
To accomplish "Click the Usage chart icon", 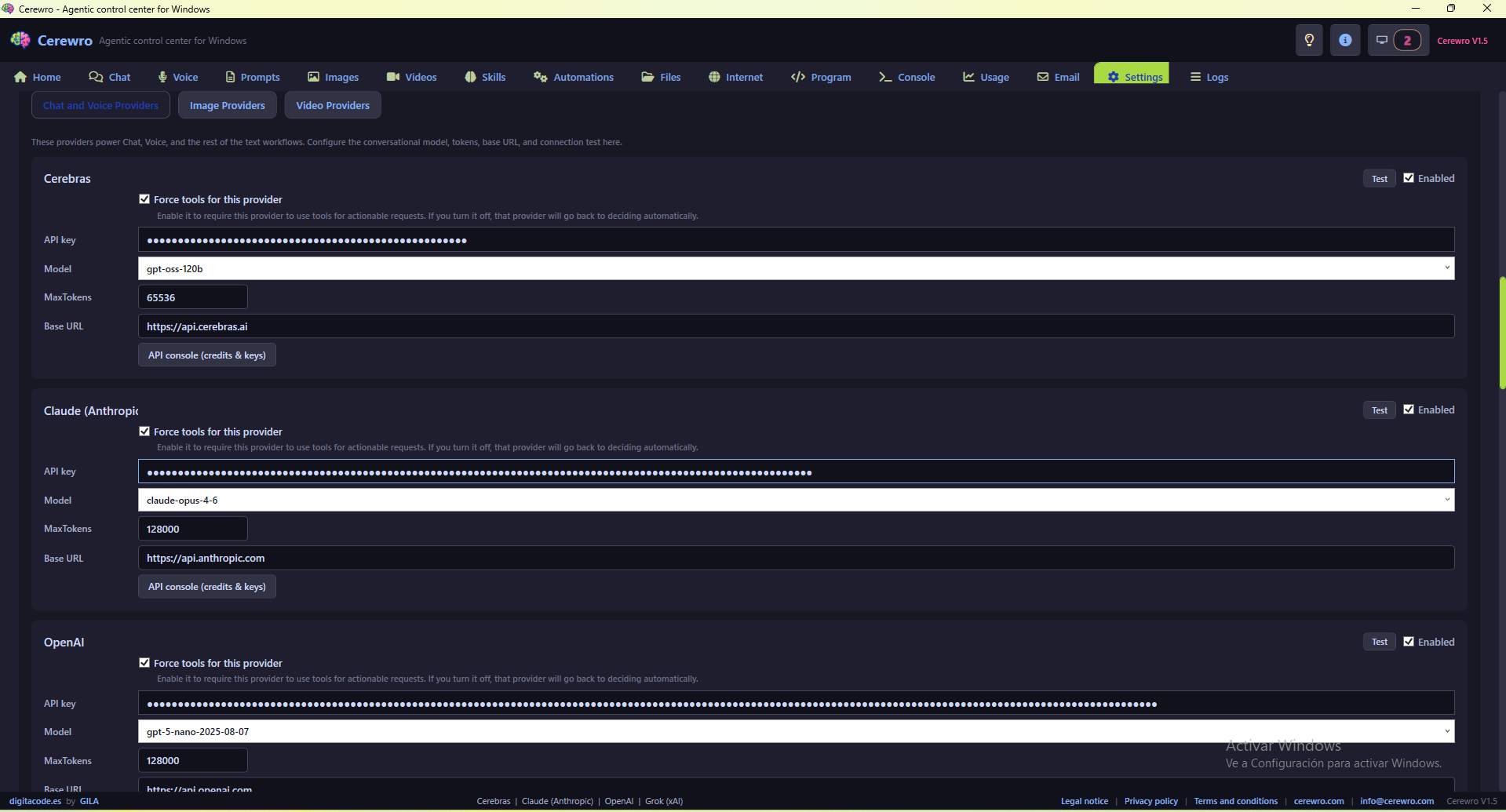I will click(969, 77).
